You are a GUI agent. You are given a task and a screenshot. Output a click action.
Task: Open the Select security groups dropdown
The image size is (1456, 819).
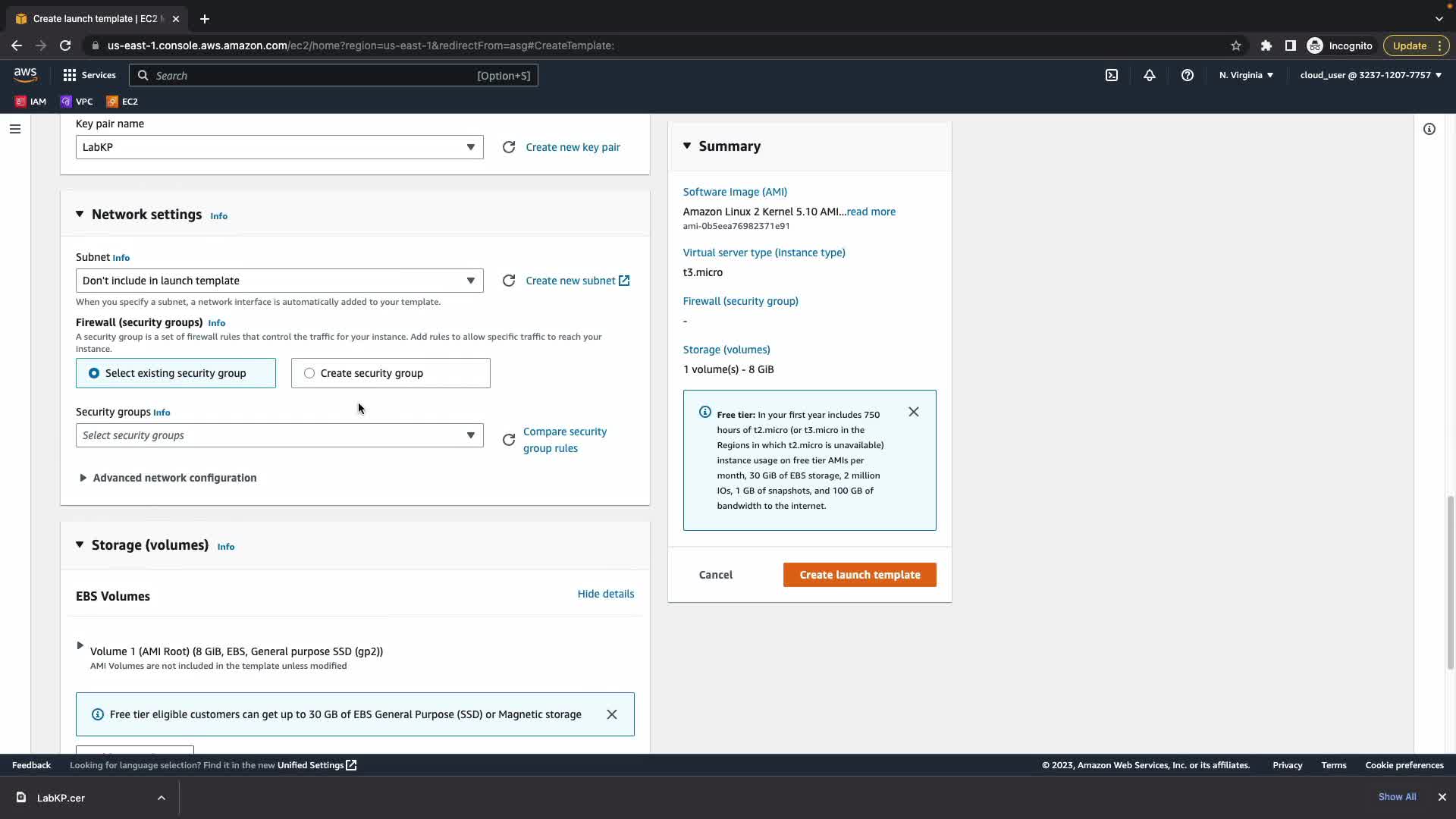[x=279, y=435]
